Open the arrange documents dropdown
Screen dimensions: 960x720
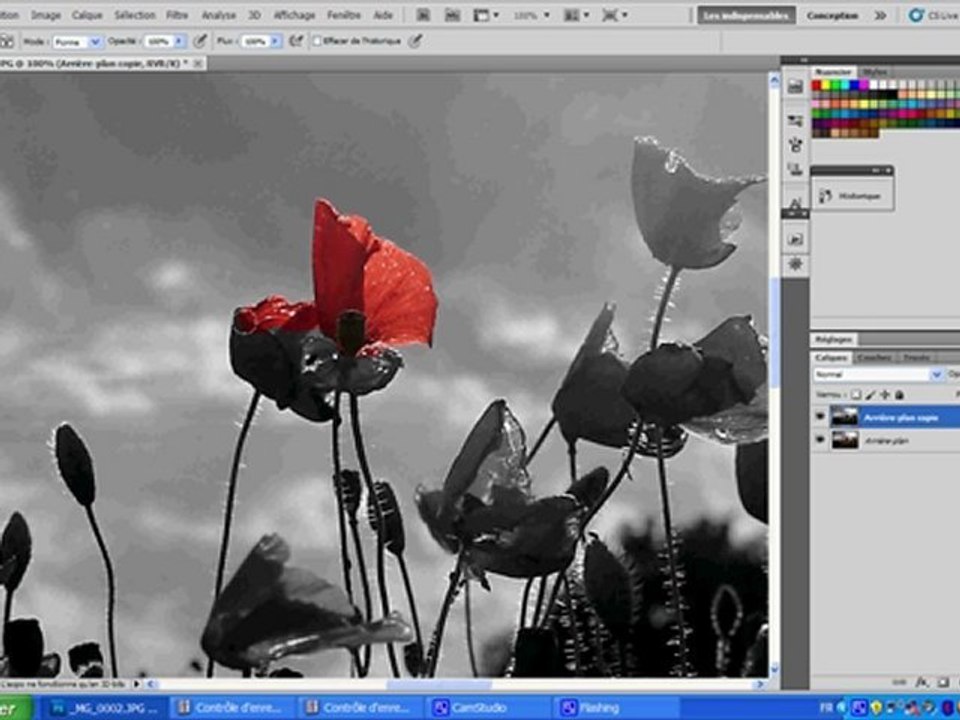(576, 15)
